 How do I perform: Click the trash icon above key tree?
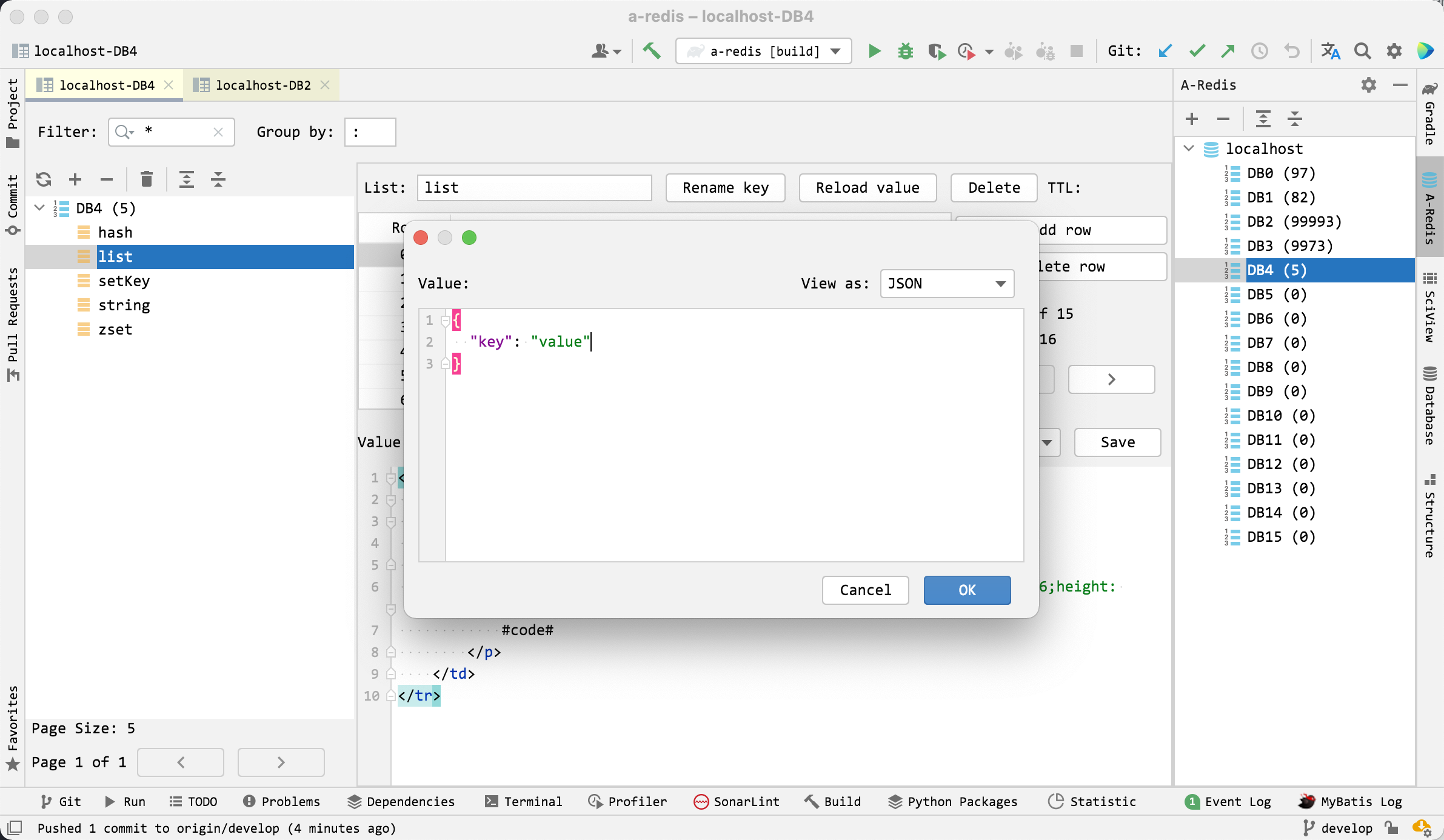pos(146,179)
